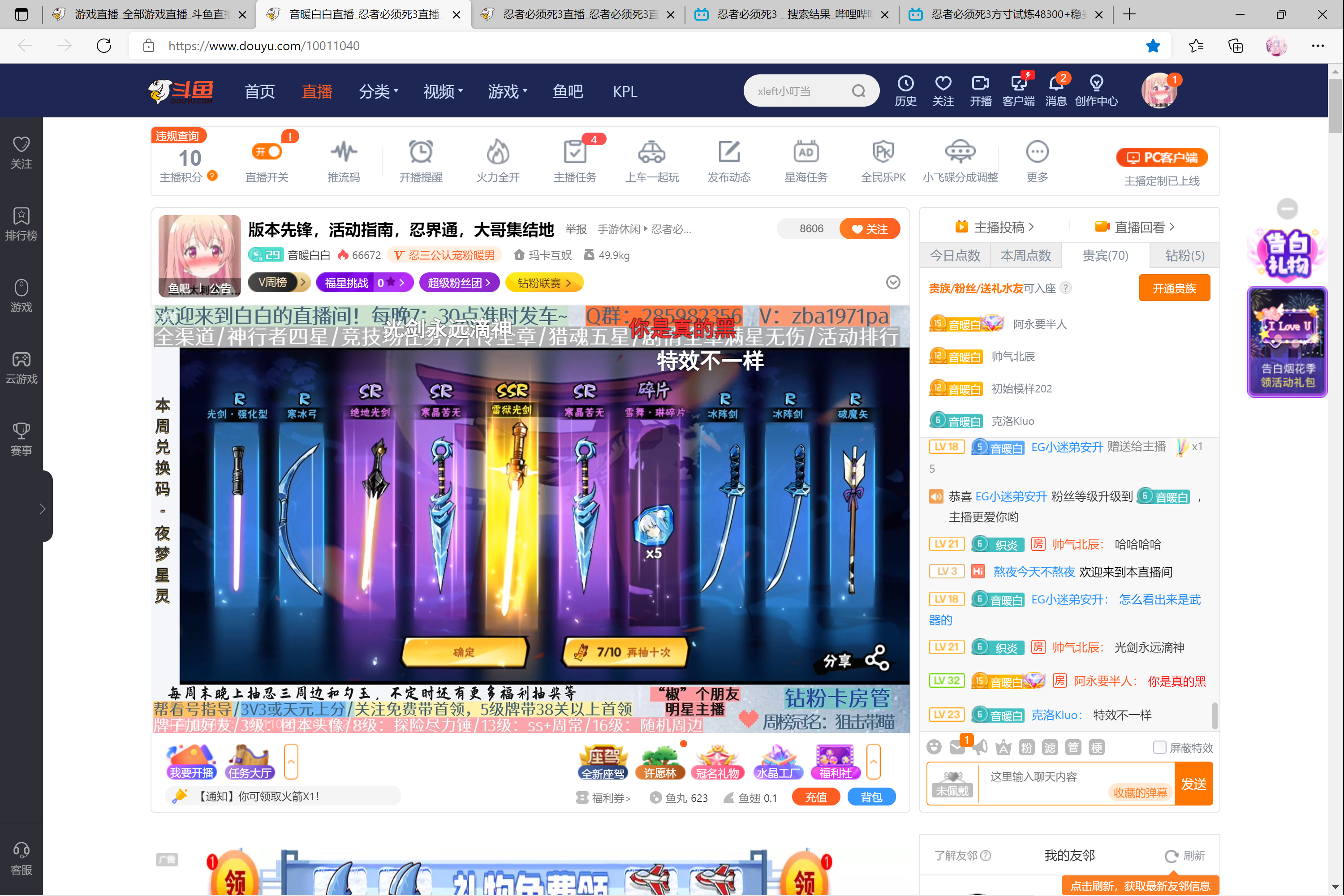
Task: Select the 贵宾(70) tab
Action: click(x=1105, y=255)
